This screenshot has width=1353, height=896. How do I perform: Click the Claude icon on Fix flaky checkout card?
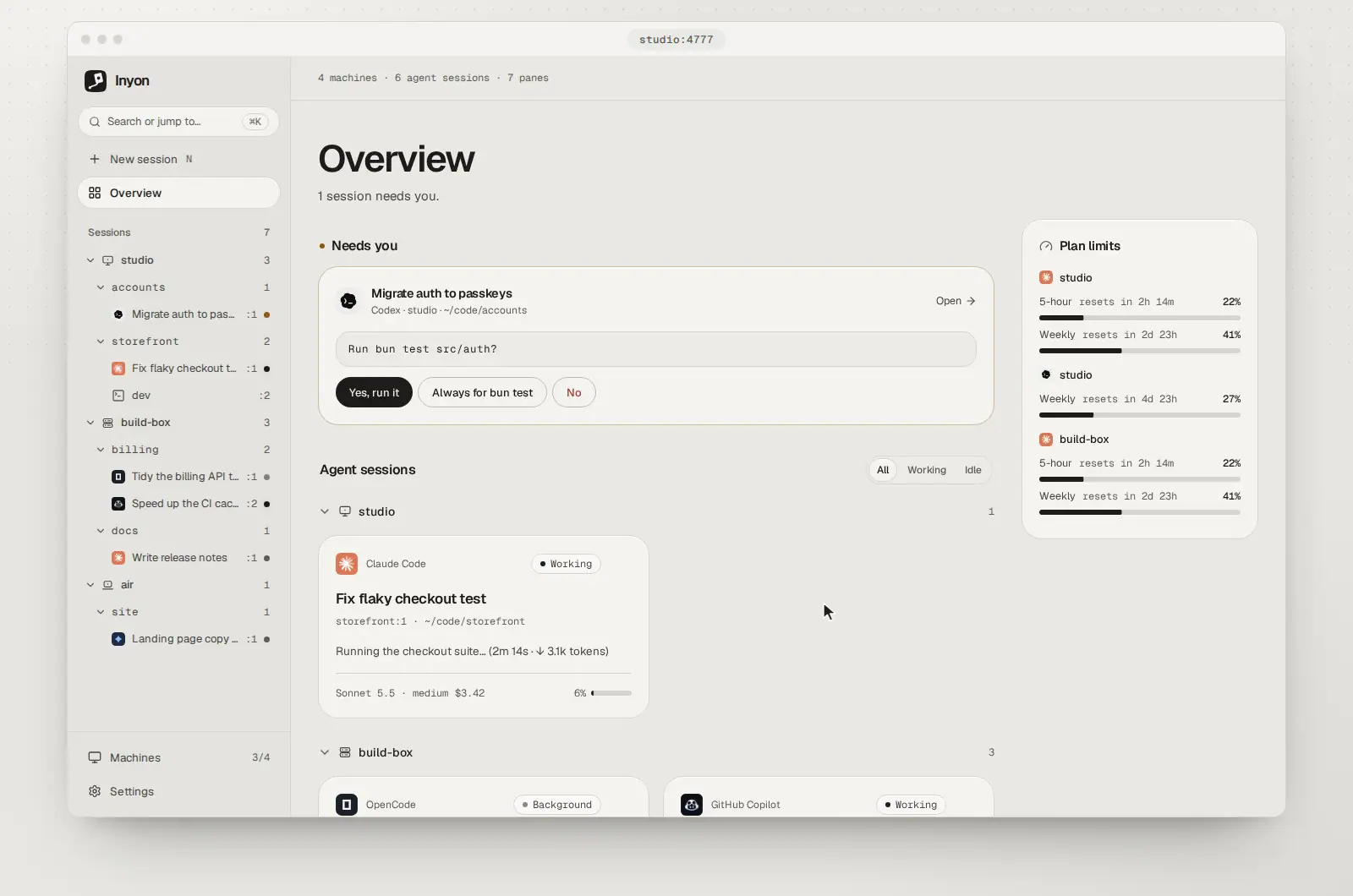[347, 564]
